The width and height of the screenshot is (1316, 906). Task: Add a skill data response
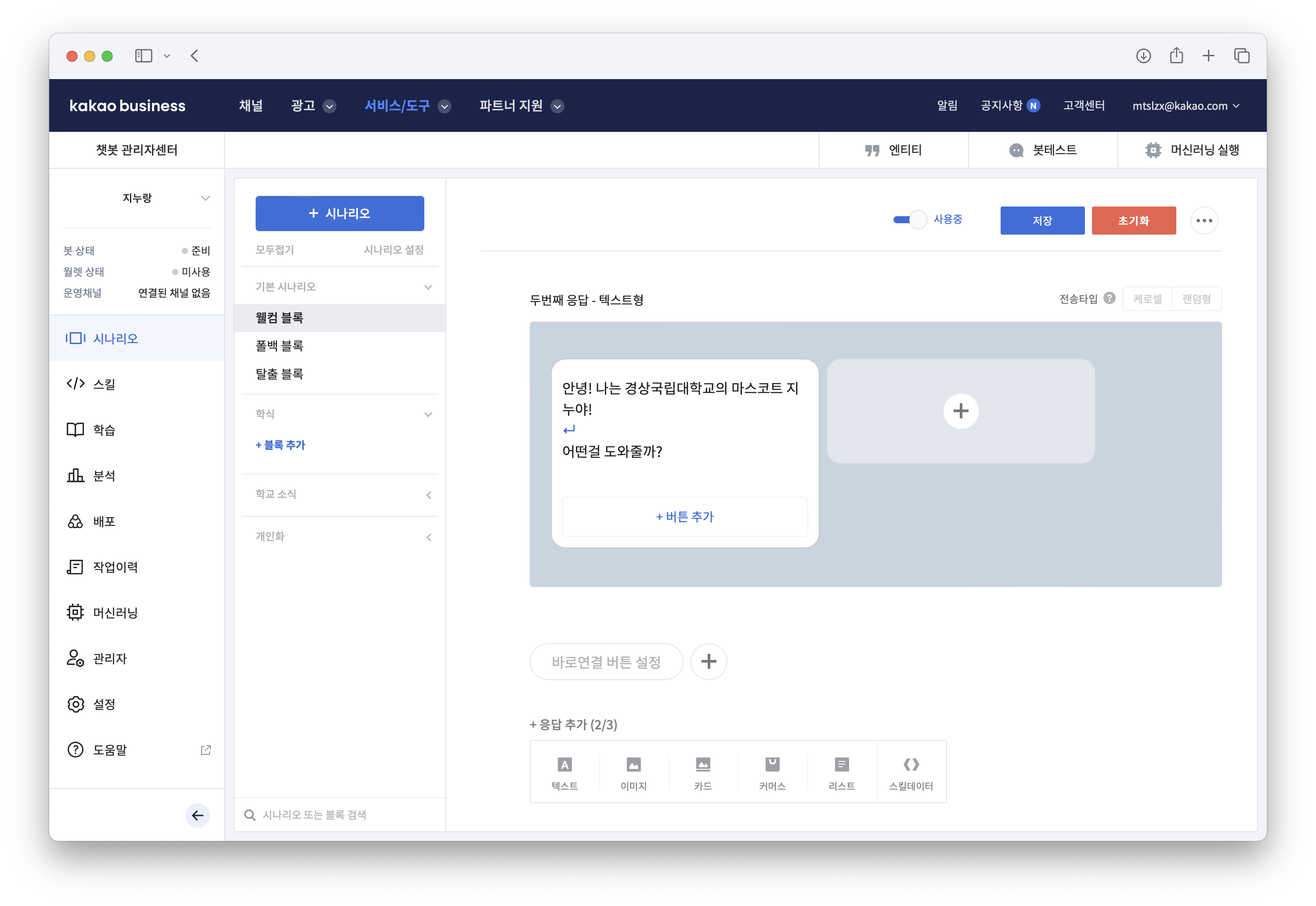911,772
